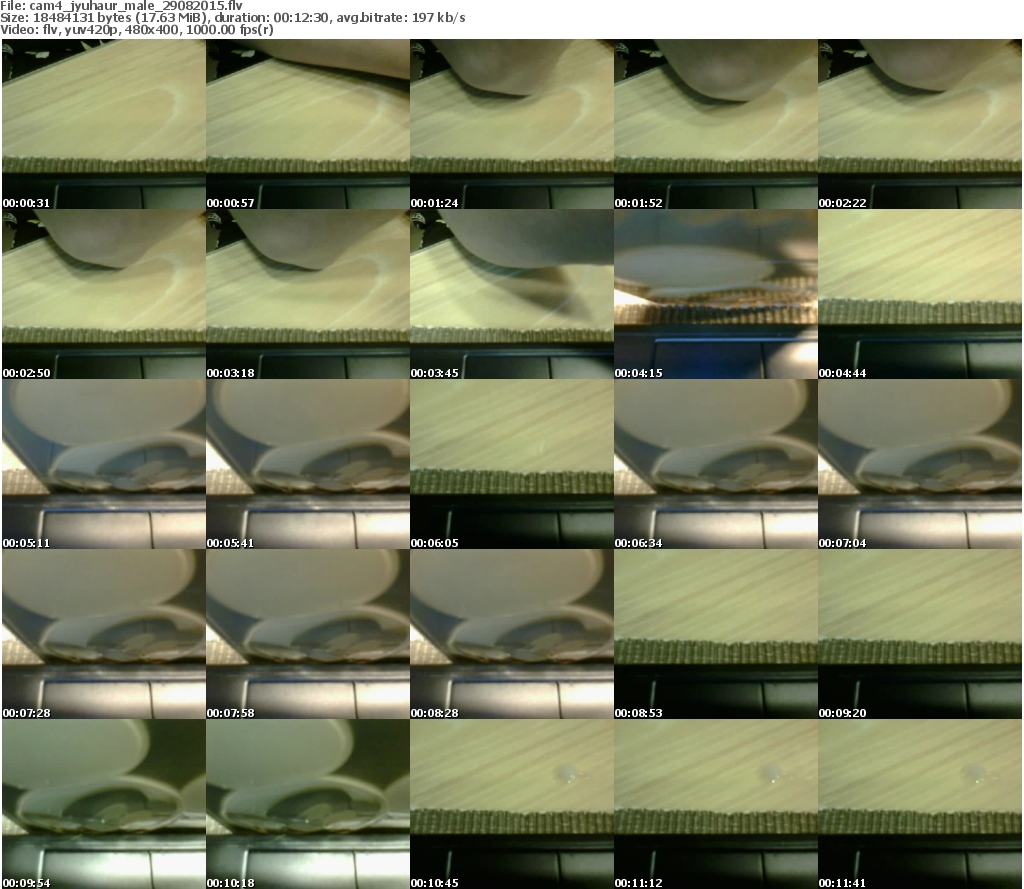Screen dimensions: 1024x889
Task: Click the frame stamped 00:09:20
Action: [x=920, y=634]
